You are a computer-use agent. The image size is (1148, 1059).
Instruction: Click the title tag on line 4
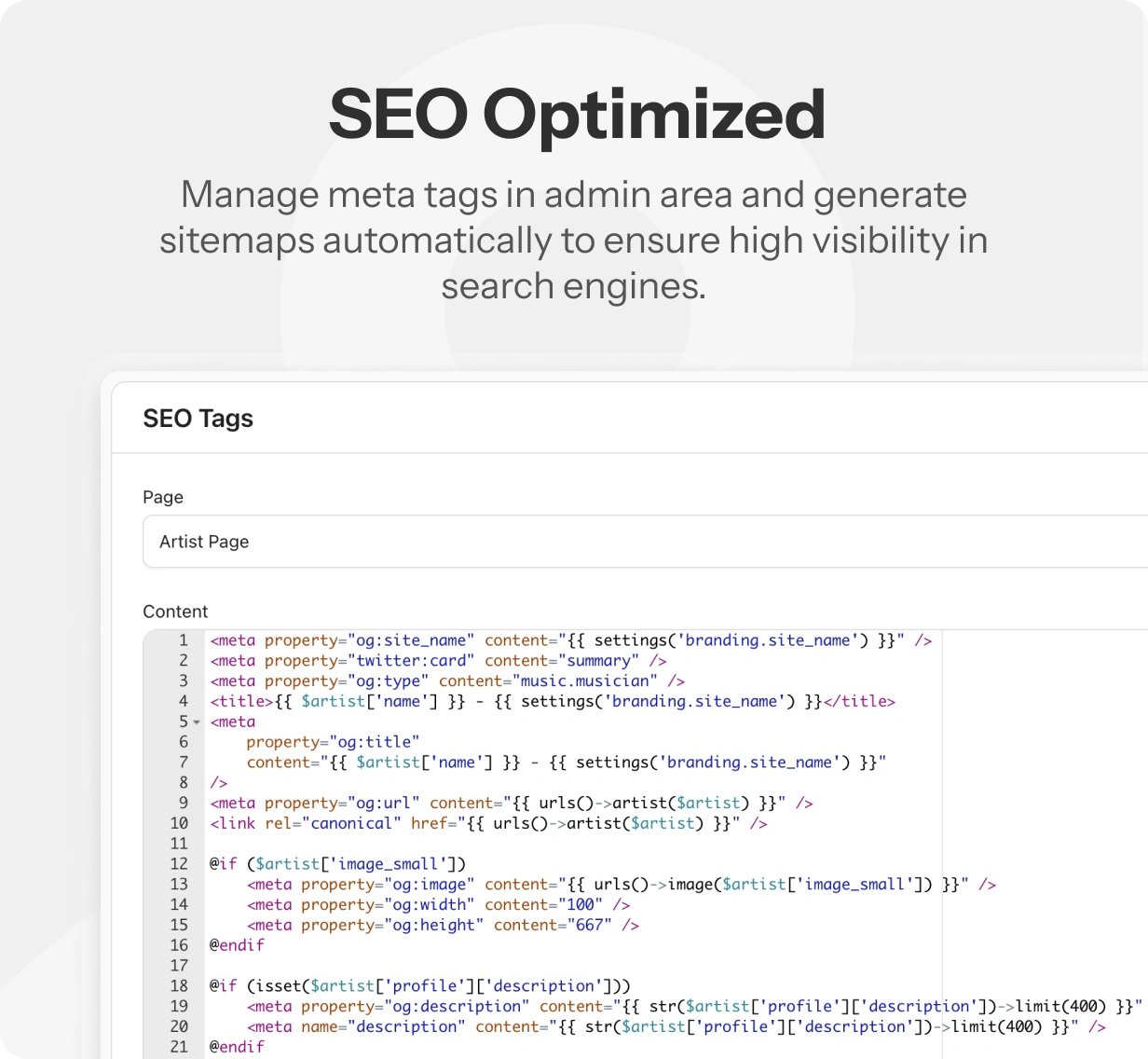552,702
